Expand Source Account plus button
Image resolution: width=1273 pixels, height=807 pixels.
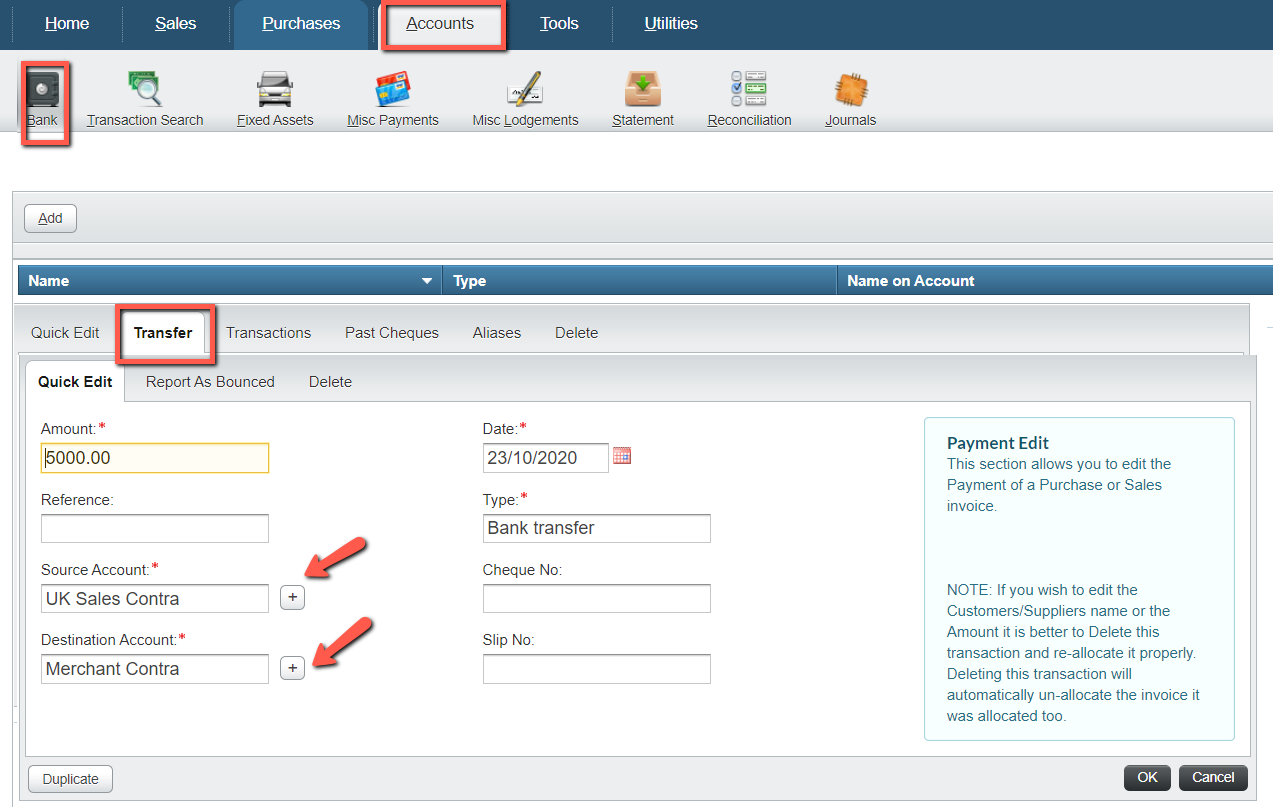point(292,598)
